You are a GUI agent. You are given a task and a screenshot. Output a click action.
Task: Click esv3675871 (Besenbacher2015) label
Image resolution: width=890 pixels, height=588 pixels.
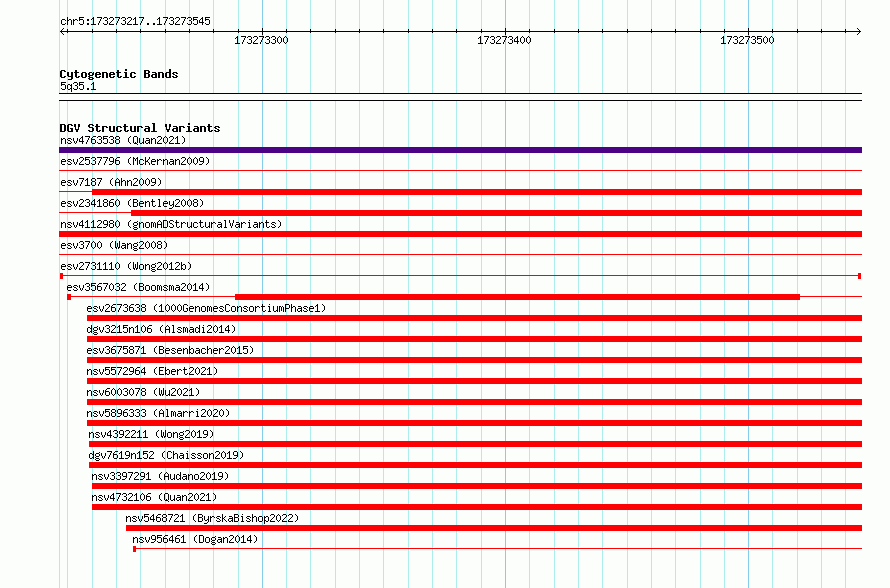tap(170, 350)
